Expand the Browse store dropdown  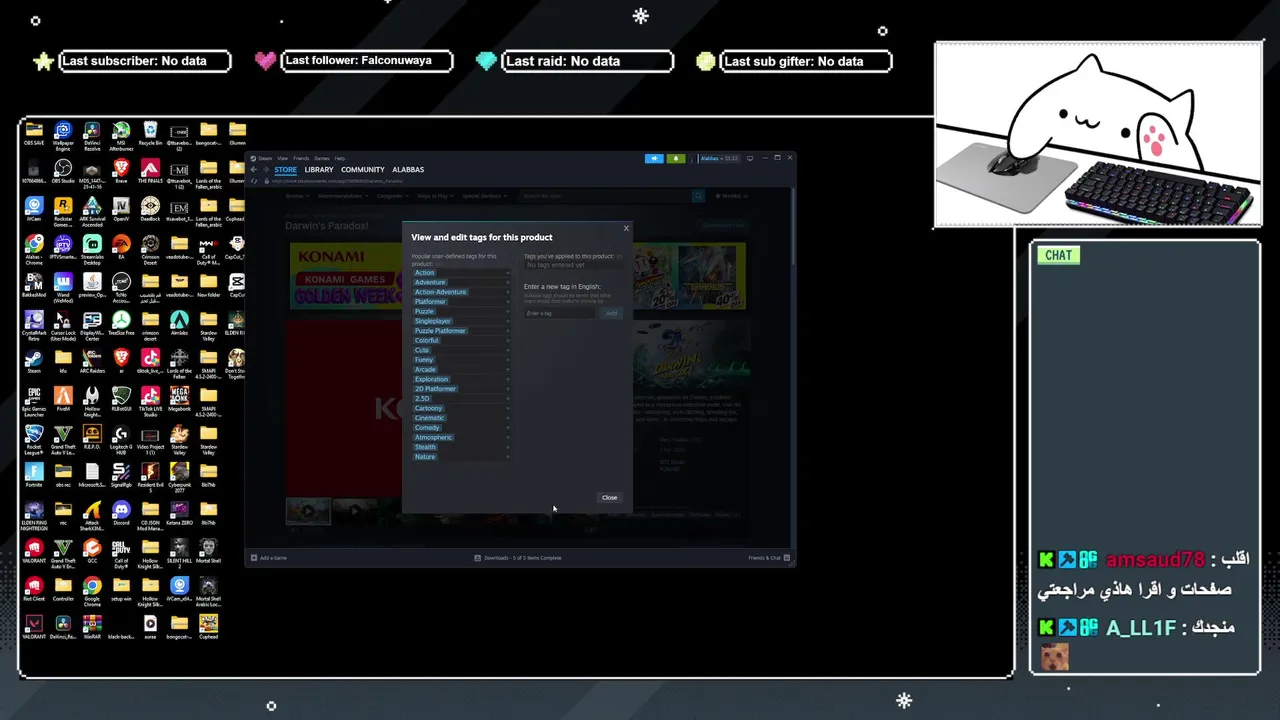coord(296,196)
